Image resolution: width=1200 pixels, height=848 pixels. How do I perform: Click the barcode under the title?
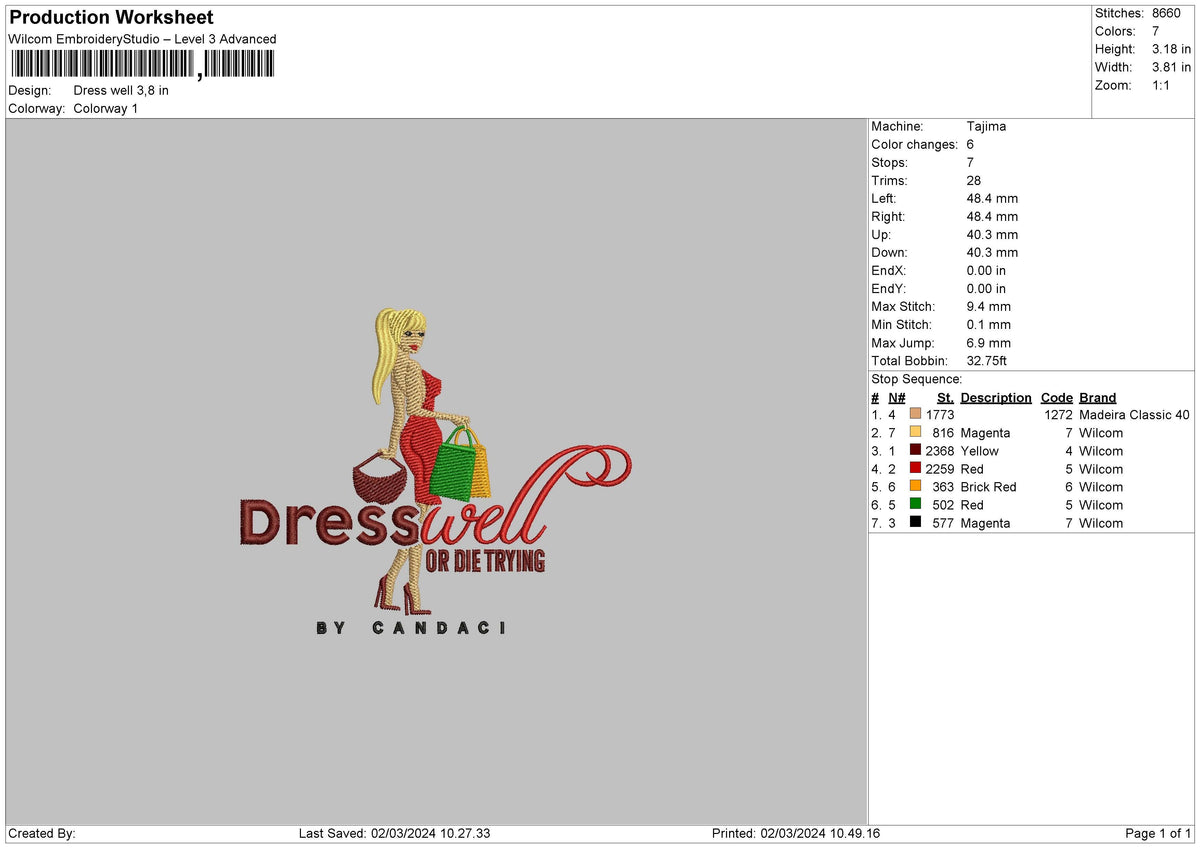tap(142, 65)
